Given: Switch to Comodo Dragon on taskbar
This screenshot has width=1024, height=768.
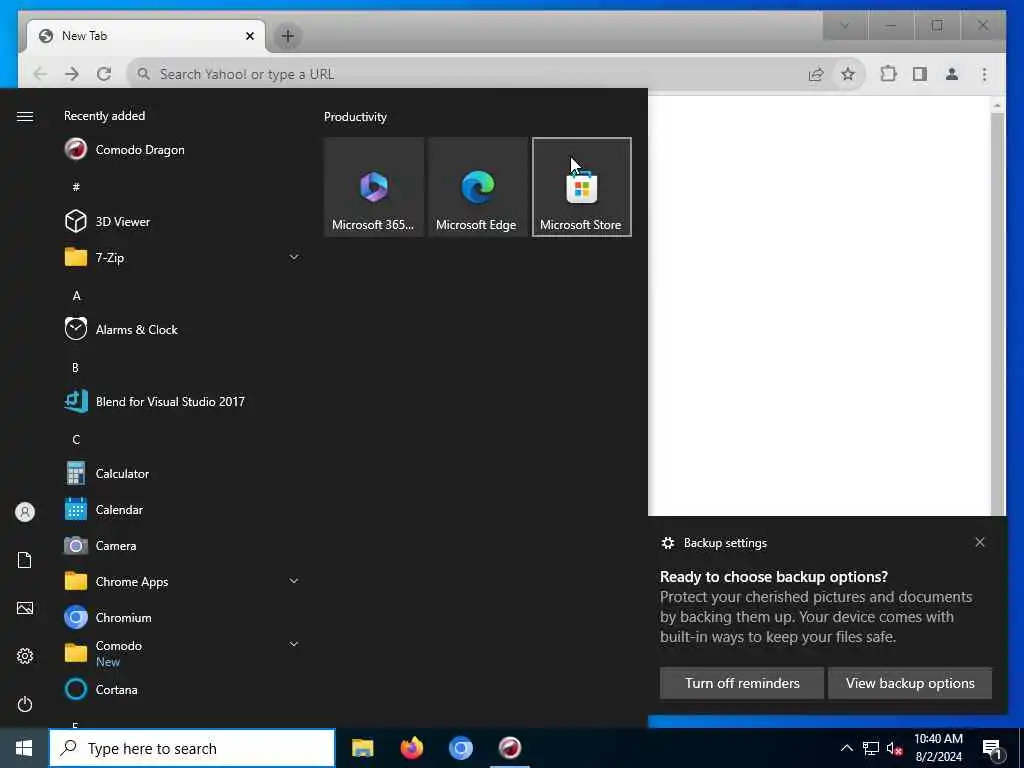Looking at the screenshot, I should pyautogui.click(x=509, y=748).
